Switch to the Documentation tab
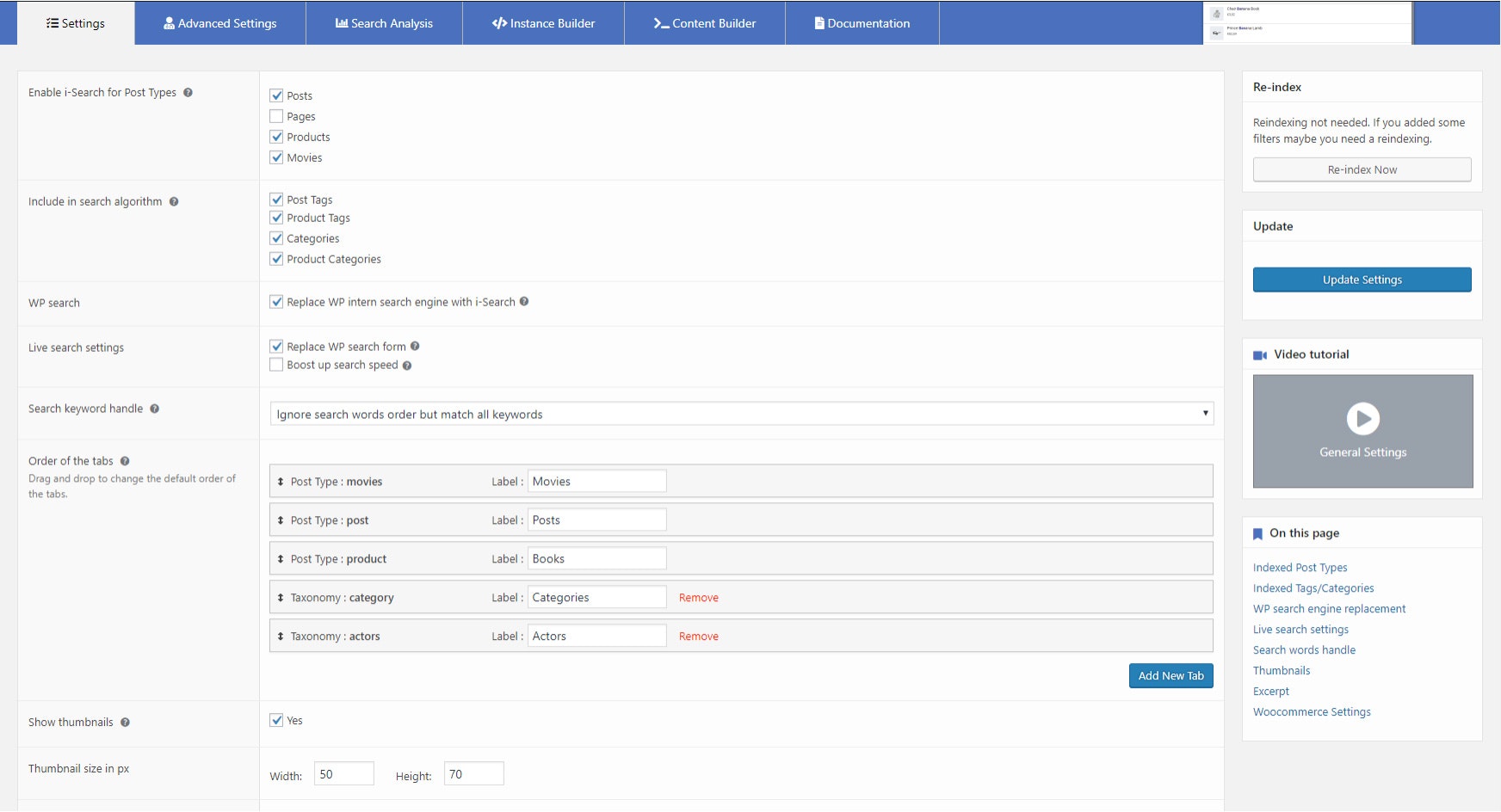Viewport: 1501px width, 812px height. pyautogui.click(x=862, y=23)
